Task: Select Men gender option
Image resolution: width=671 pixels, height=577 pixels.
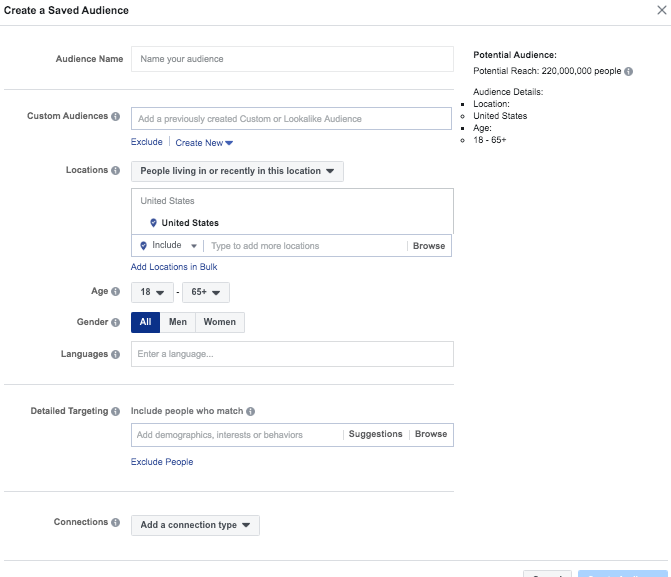Action: pyautogui.click(x=178, y=322)
